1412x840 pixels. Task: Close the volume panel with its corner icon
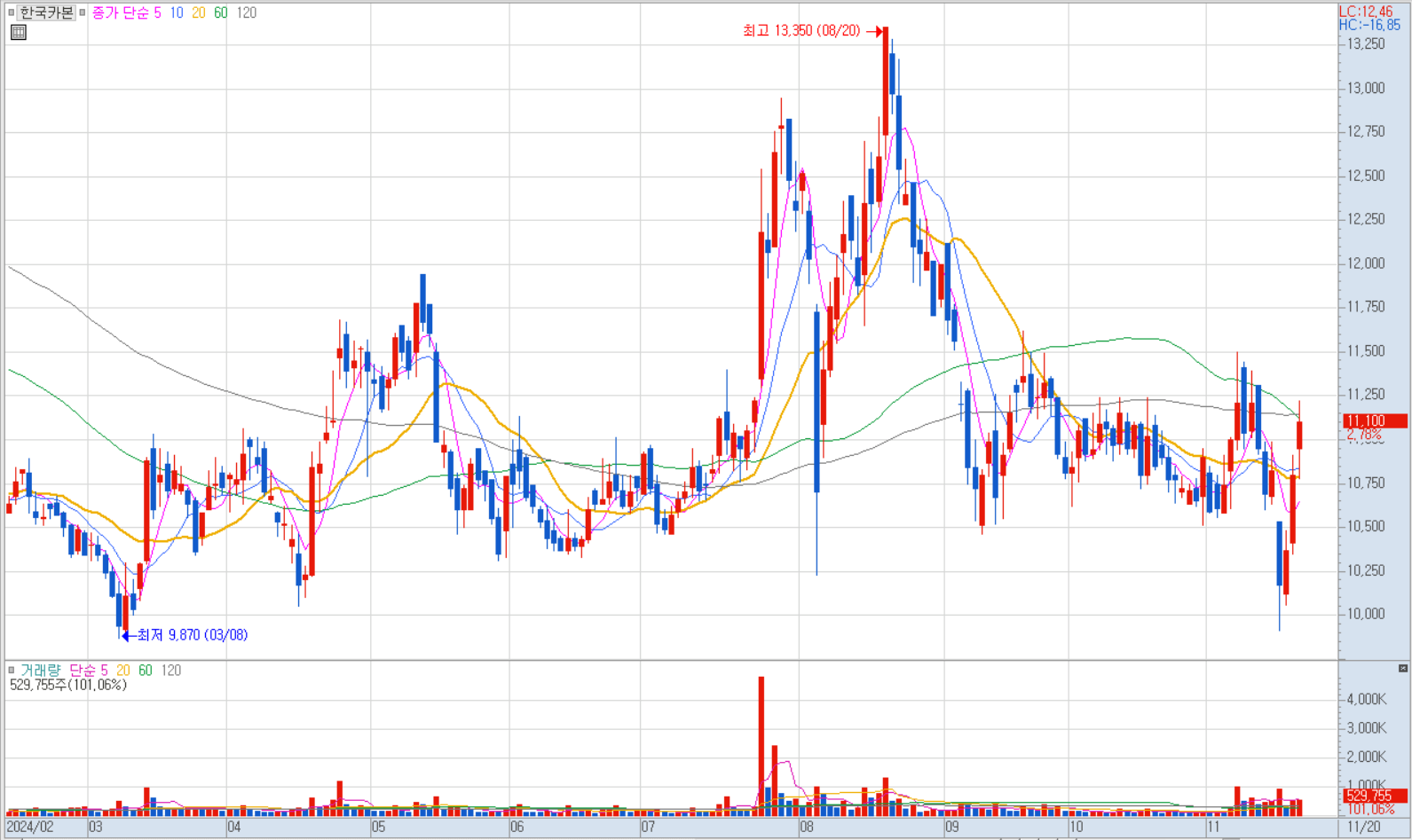click(1403, 668)
